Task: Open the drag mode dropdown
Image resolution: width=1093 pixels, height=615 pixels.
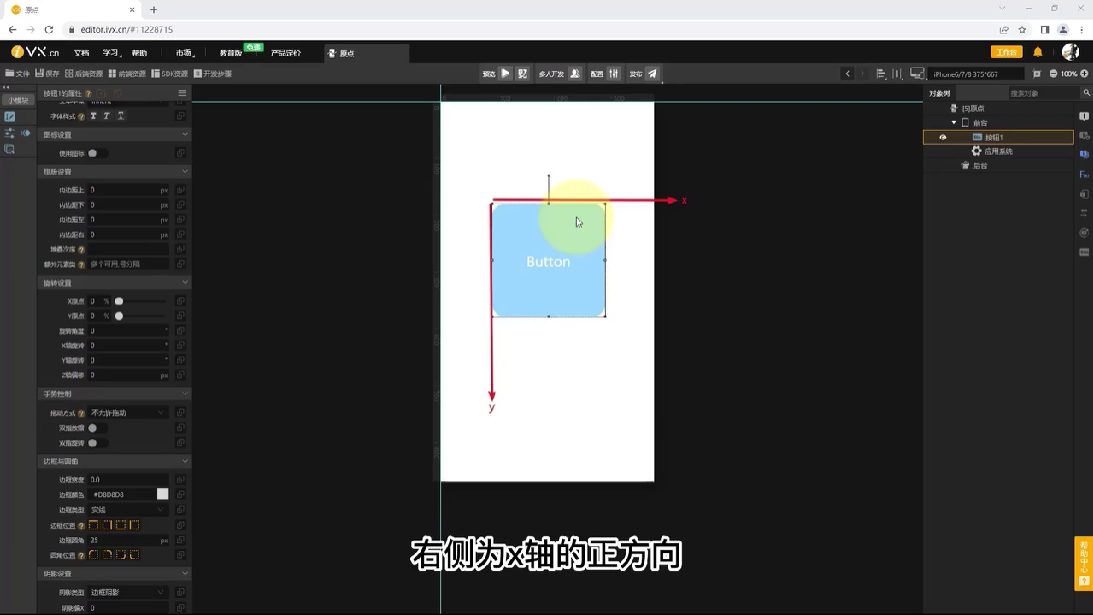Action: (128, 413)
